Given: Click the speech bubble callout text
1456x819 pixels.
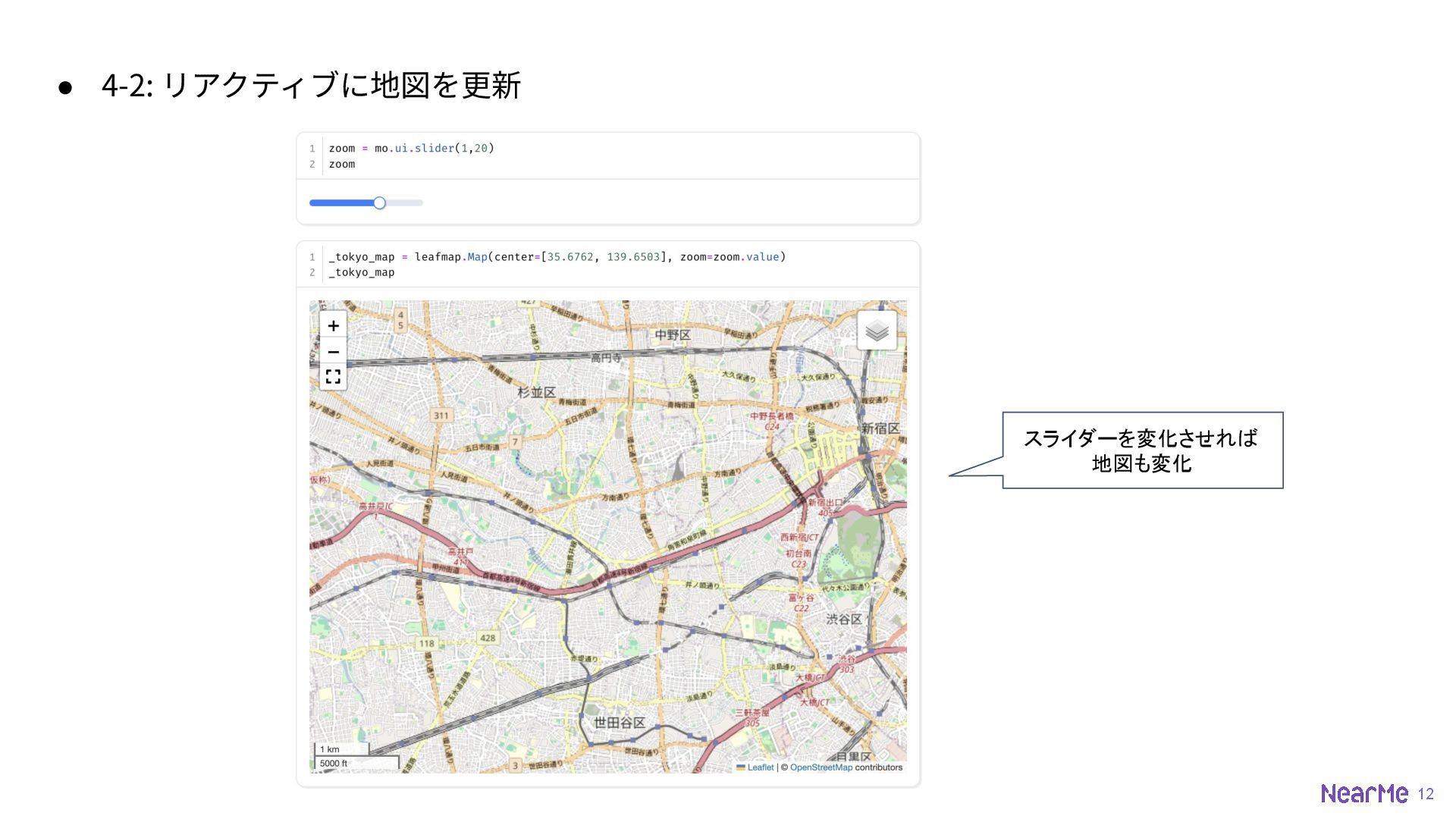Looking at the screenshot, I should point(1141,450).
